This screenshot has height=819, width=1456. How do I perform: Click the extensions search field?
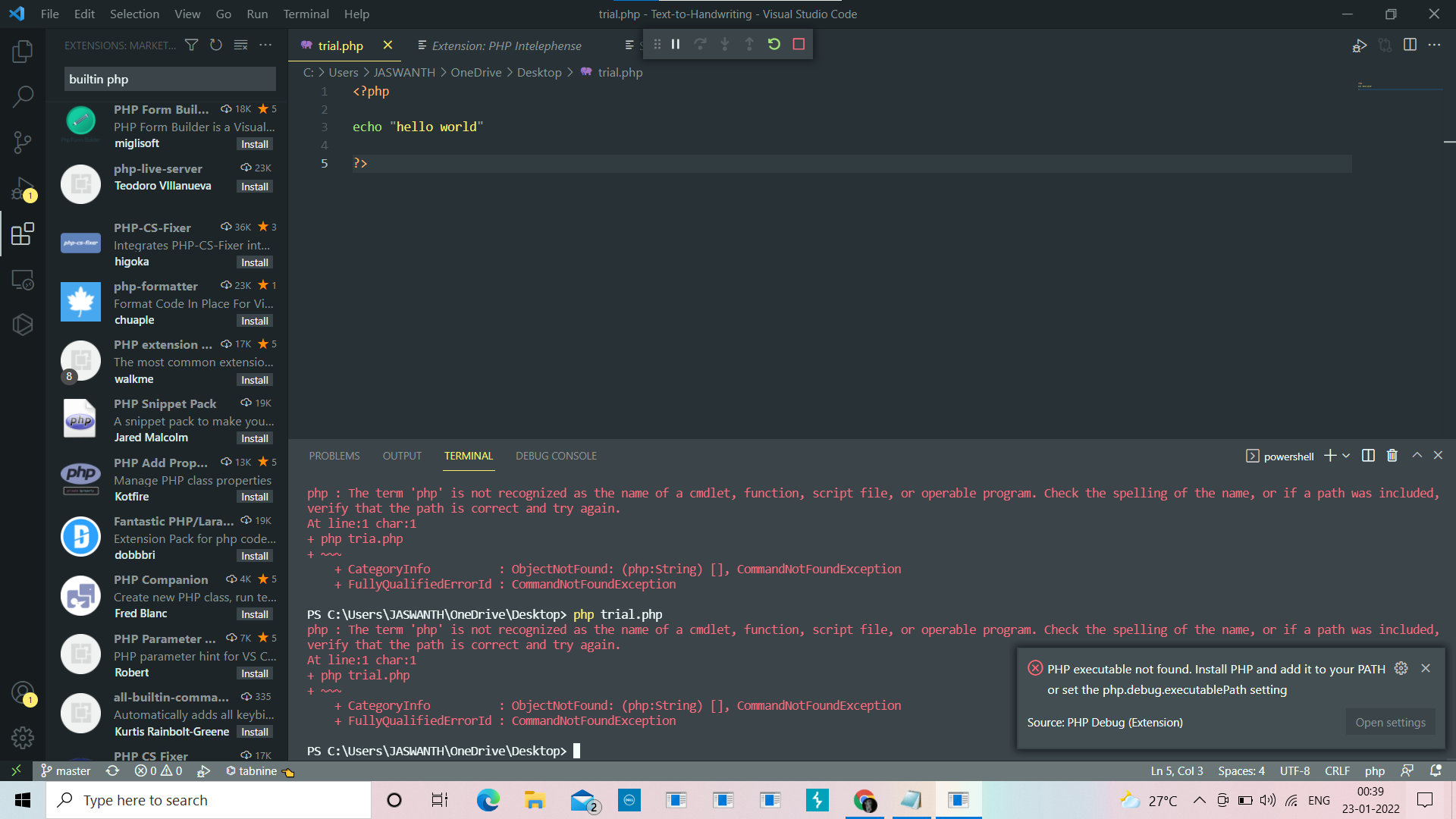170,79
